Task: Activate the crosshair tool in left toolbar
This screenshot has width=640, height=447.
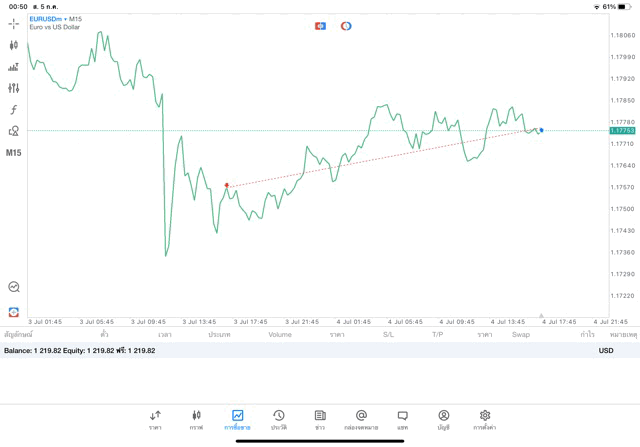Action: click(13, 23)
